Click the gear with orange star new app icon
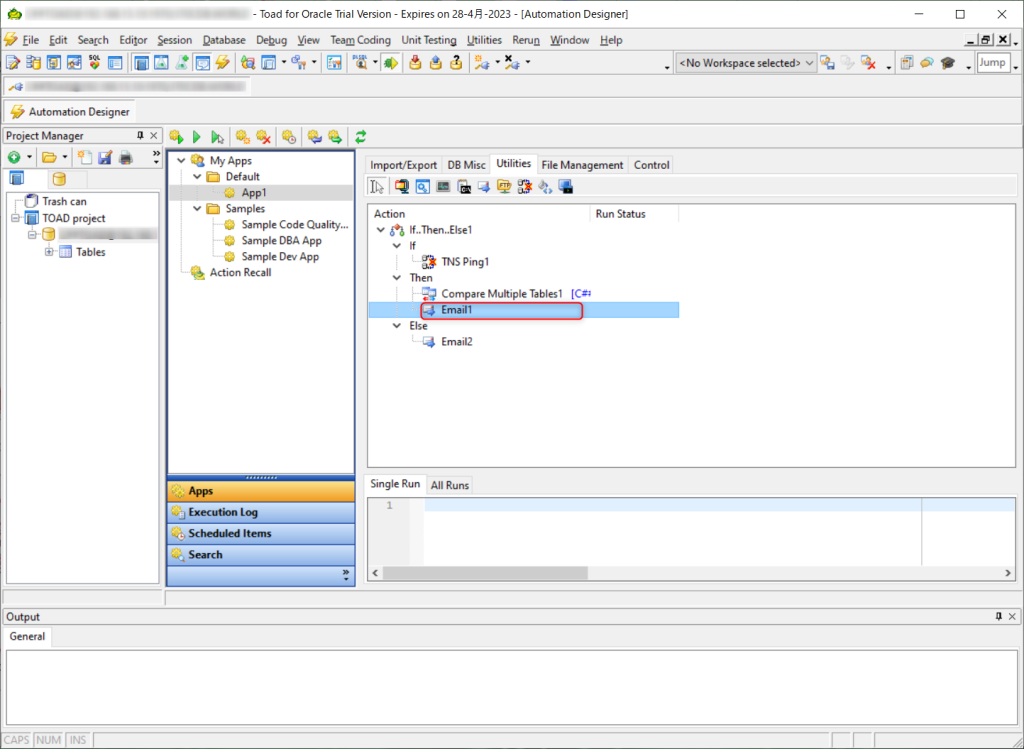Viewport: 1024px width, 749px height. pyautogui.click(x=243, y=137)
